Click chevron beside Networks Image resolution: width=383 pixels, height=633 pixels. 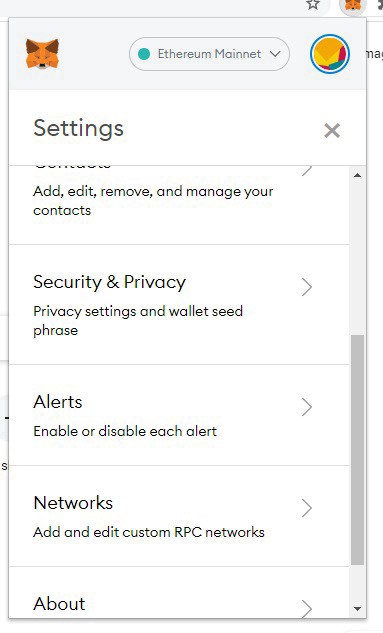(x=307, y=508)
